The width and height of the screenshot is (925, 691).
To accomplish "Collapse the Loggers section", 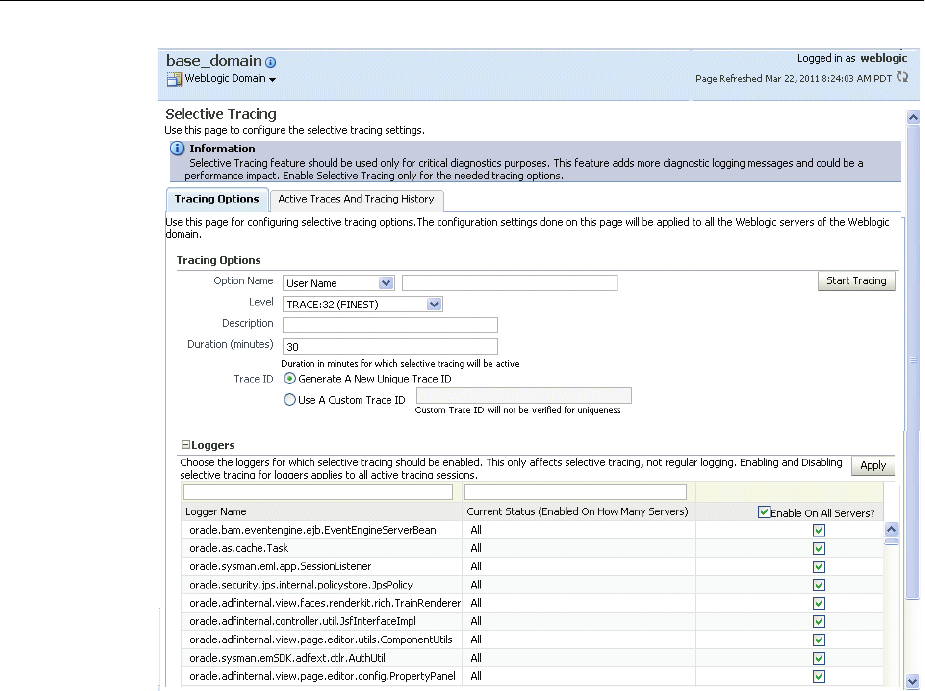I will pyautogui.click(x=185, y=445).
